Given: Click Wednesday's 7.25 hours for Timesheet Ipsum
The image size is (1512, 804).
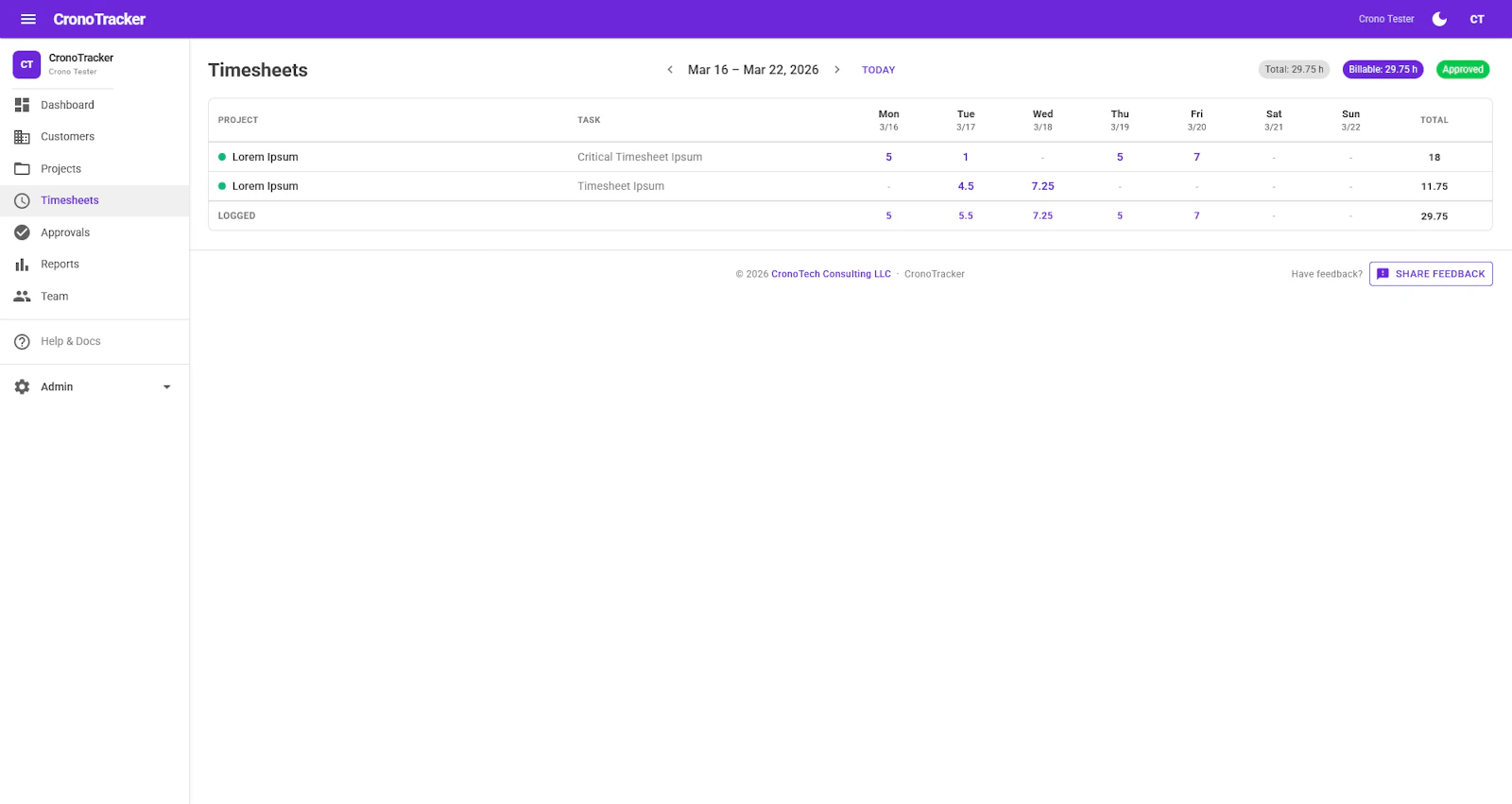Looking at the screenshot, I should (1042, 186).
